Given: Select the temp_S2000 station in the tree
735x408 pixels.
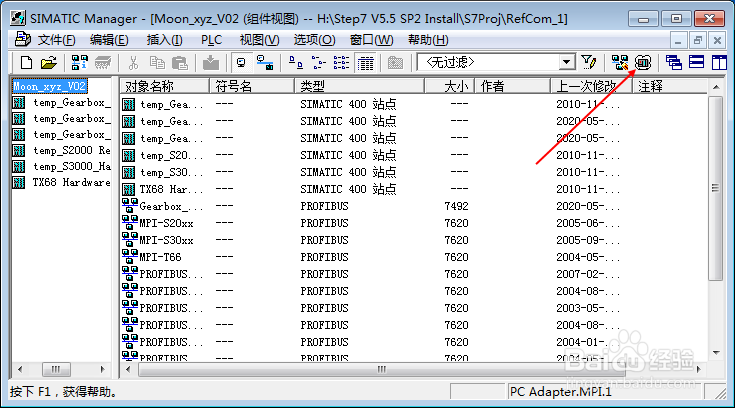Looking at the screenshot, I should click(x=61, y=151).
